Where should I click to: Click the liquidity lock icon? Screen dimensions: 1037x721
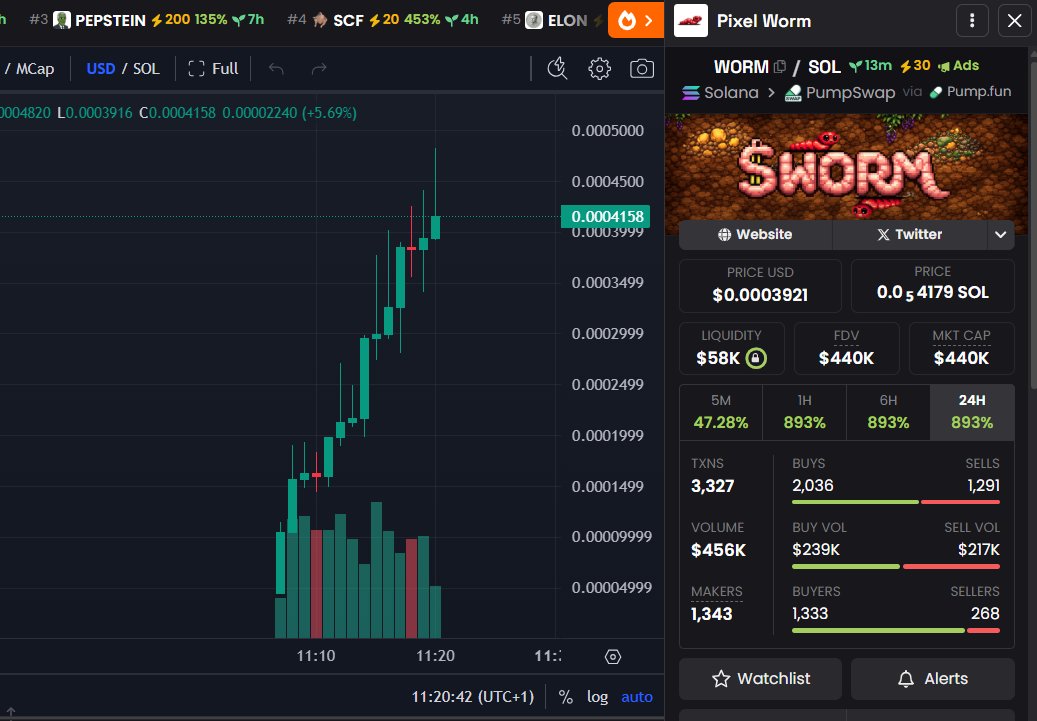pyautogui.click(x=756, y=358)
